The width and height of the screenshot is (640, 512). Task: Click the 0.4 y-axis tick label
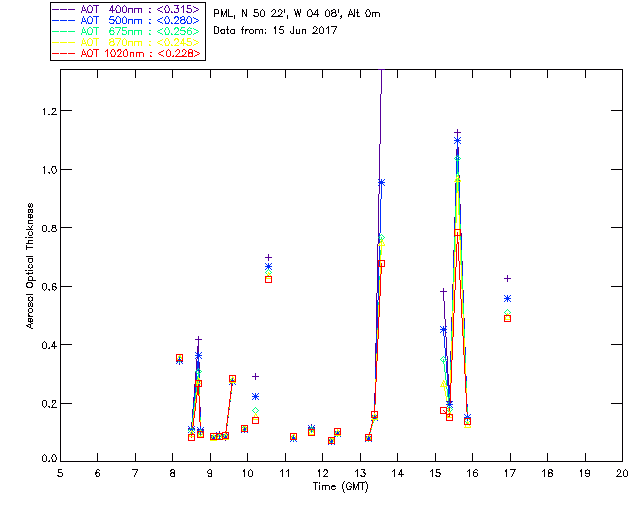(49, 345)
